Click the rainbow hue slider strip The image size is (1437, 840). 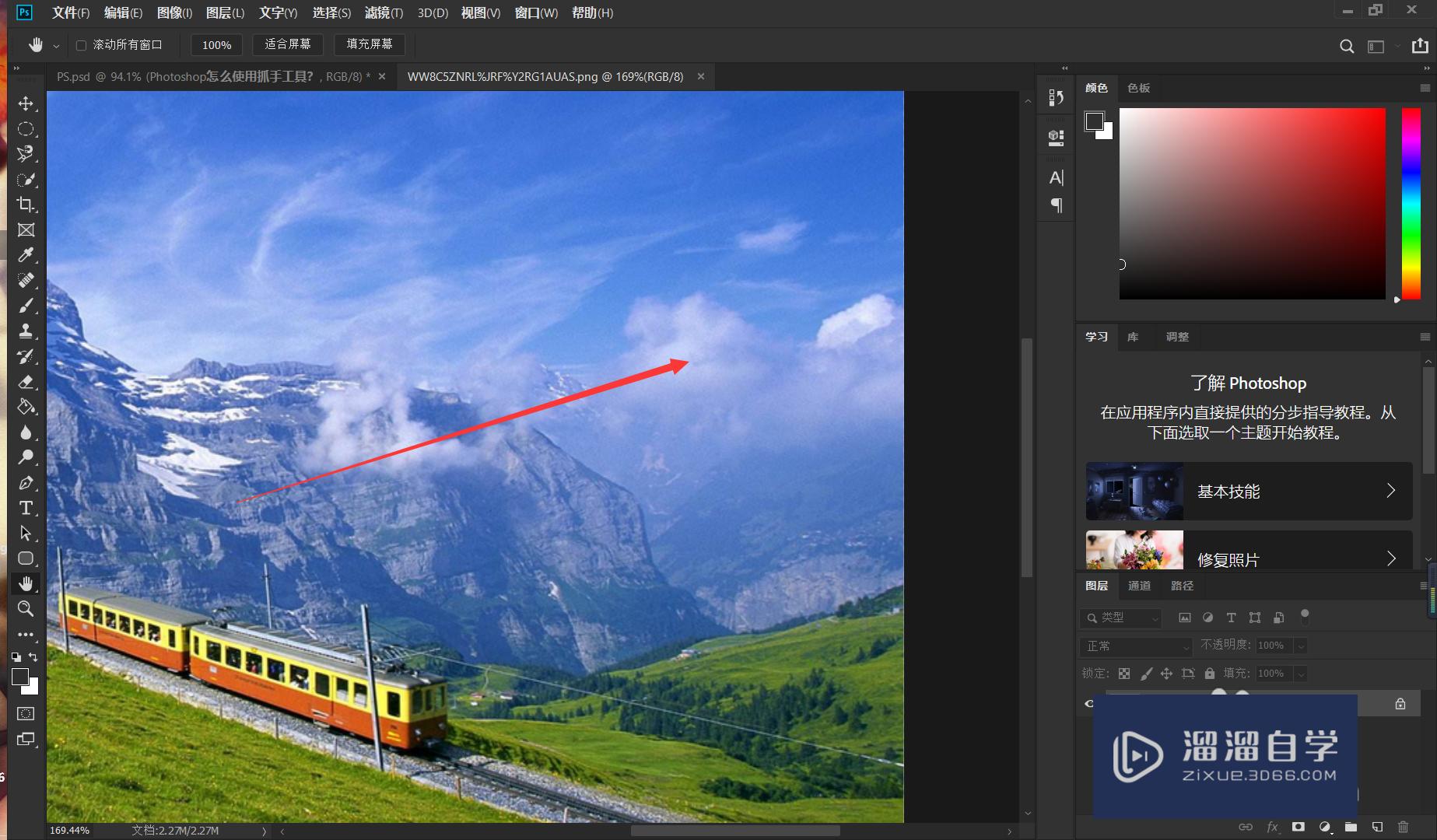[1411, 204]
